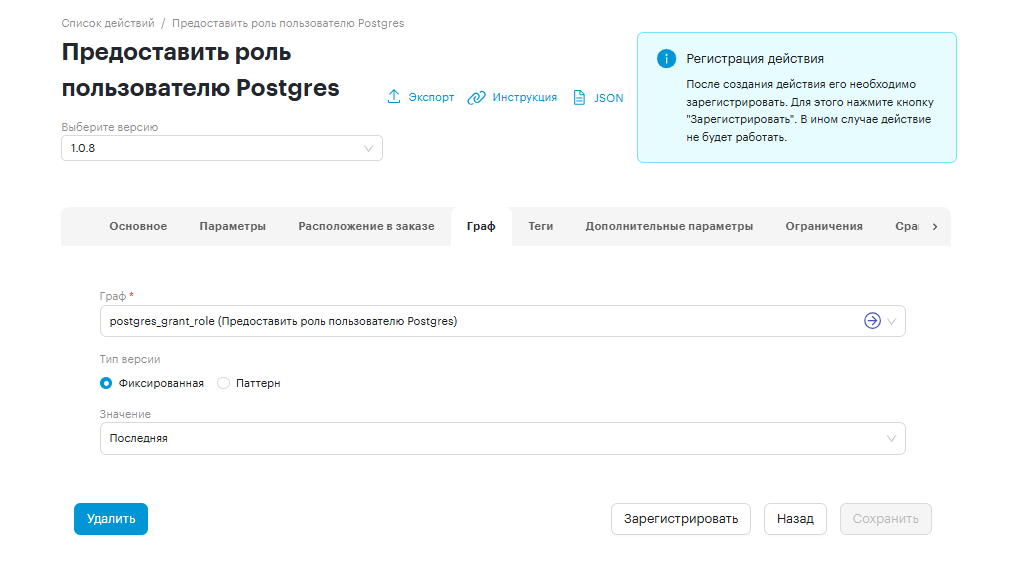Viewport: 1027px width, 578px height.
Task: Open the Расположение в заказе tab
Action: tap(366, 226)
